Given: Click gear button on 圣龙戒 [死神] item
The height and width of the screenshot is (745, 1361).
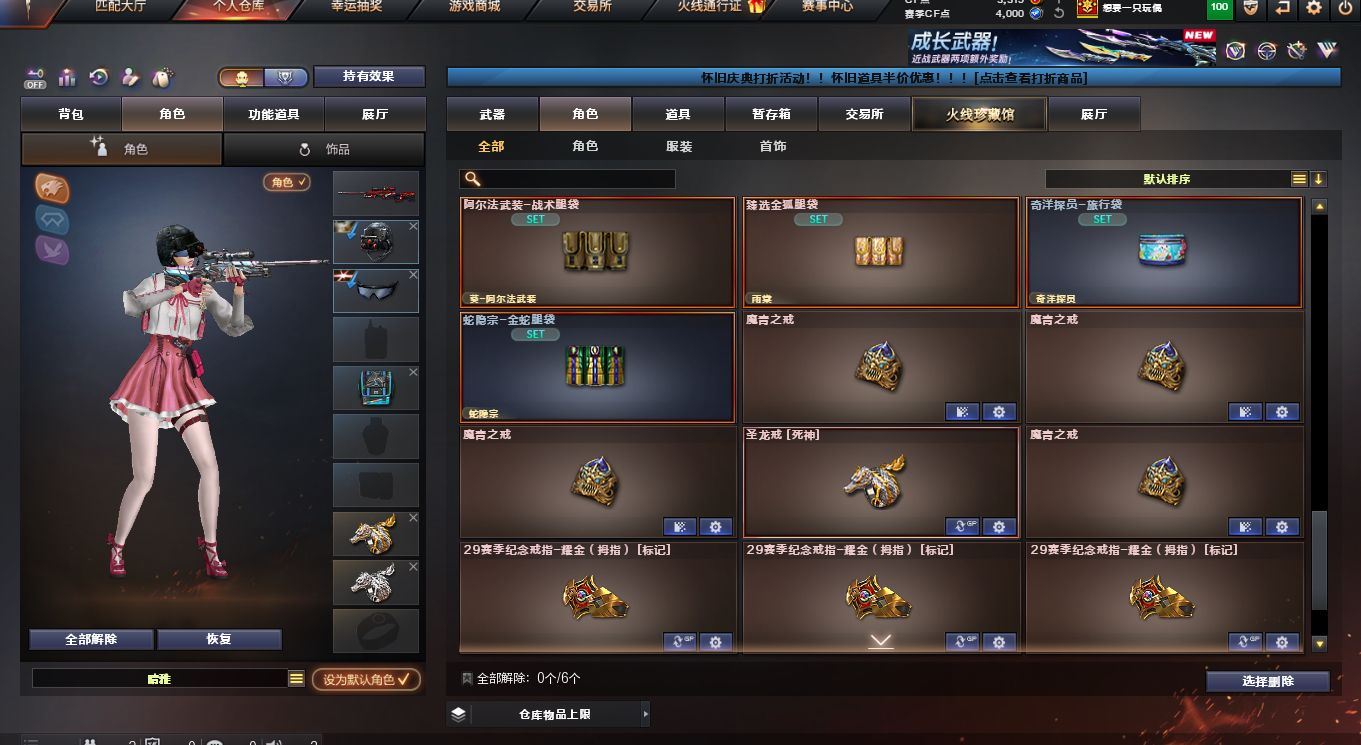Looking at the screenshot, I should point(998,527).
